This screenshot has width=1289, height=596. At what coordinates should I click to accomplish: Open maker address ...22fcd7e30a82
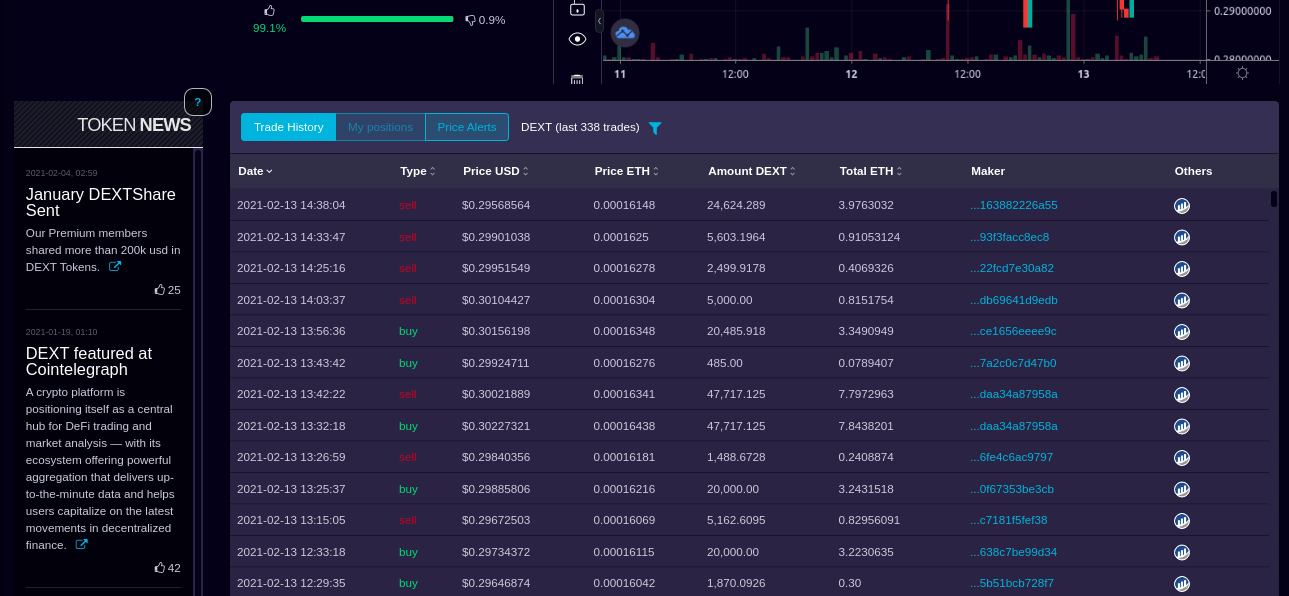point(1012,268)
